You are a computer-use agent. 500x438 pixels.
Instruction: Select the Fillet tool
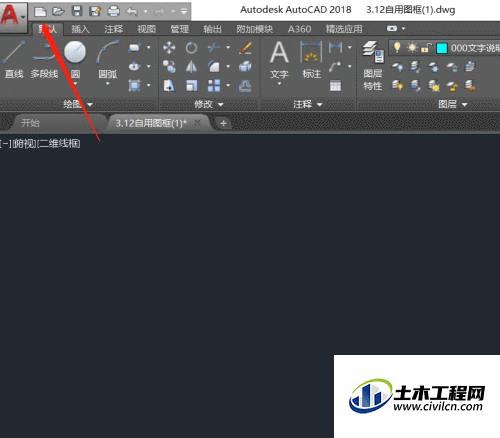214,67
